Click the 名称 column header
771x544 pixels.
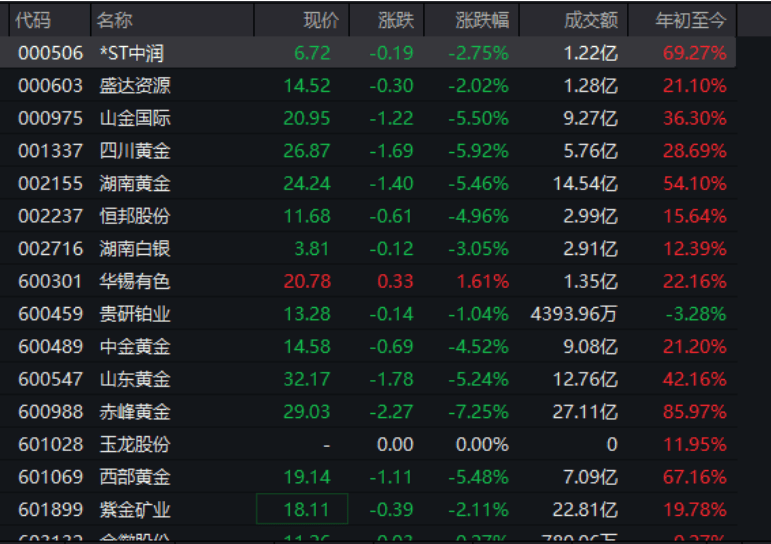[x=116, y=20]
